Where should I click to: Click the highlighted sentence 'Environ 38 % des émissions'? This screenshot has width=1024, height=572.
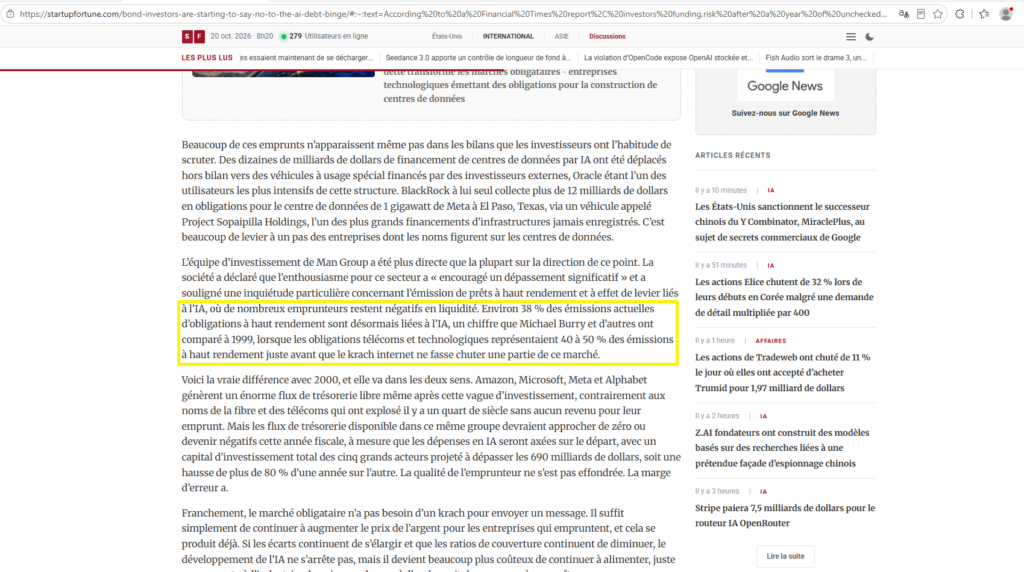[x=428, y=332]
